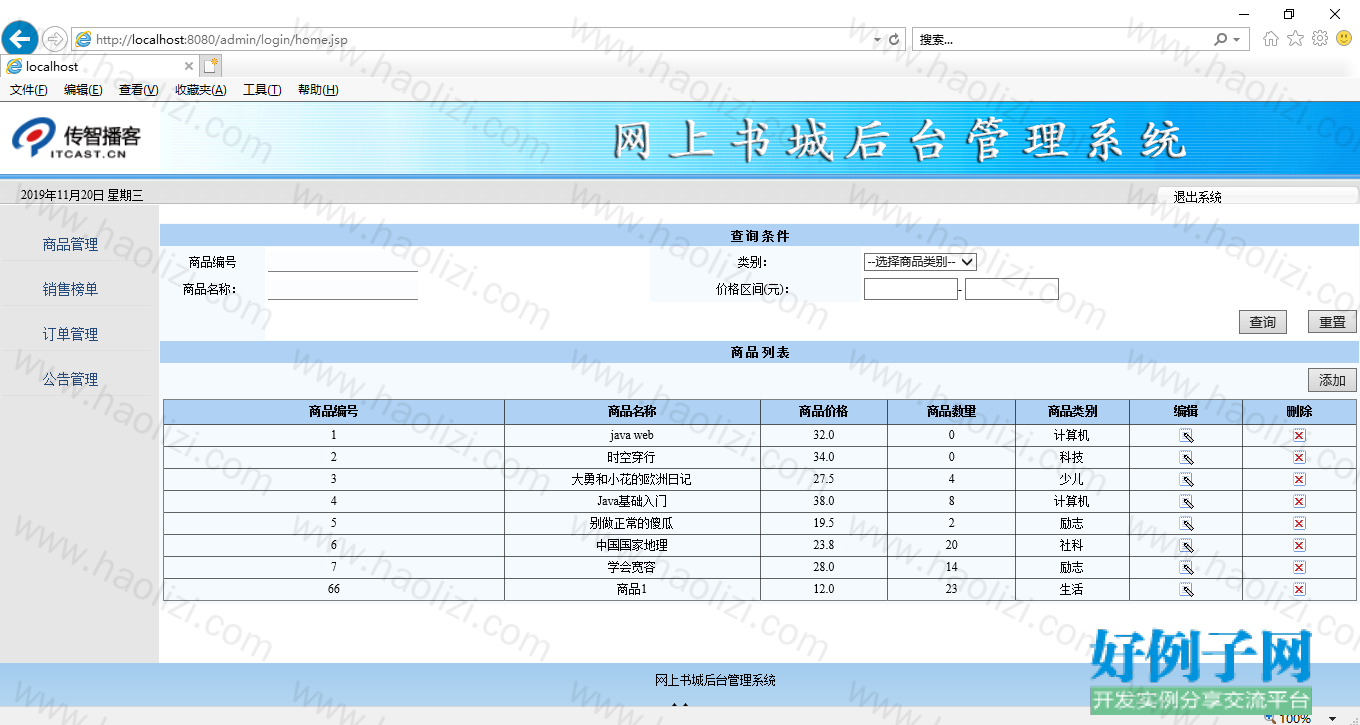
Task: Delete the Java基础入门 product
Action: pyautogui.click(x=1299, y=501)
